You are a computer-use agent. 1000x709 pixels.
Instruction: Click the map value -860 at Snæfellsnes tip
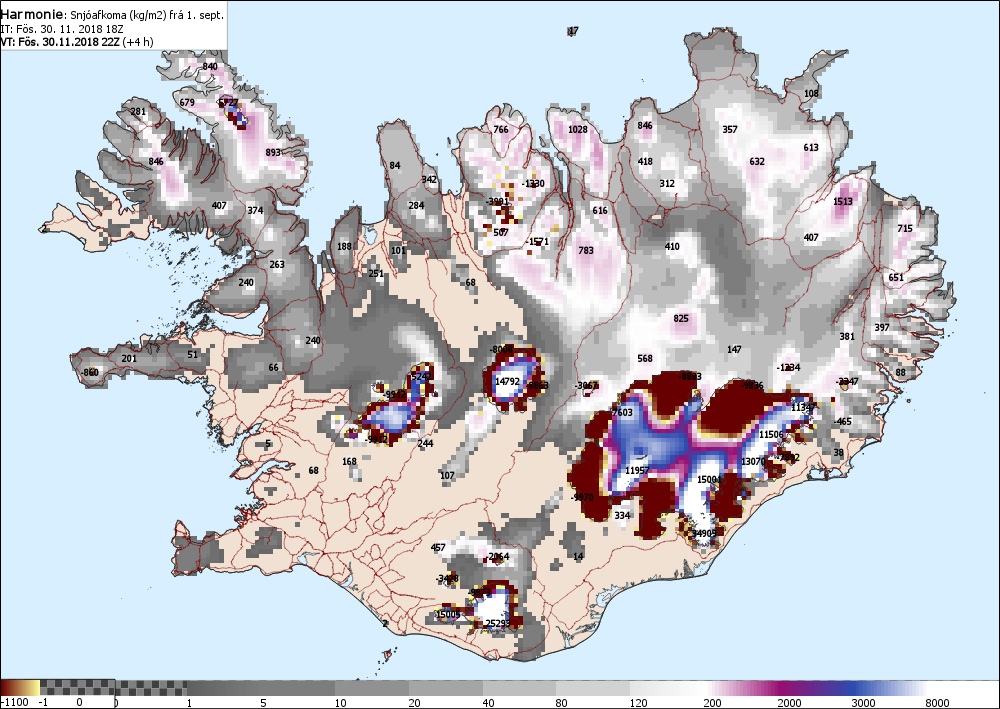click(90, 372)
